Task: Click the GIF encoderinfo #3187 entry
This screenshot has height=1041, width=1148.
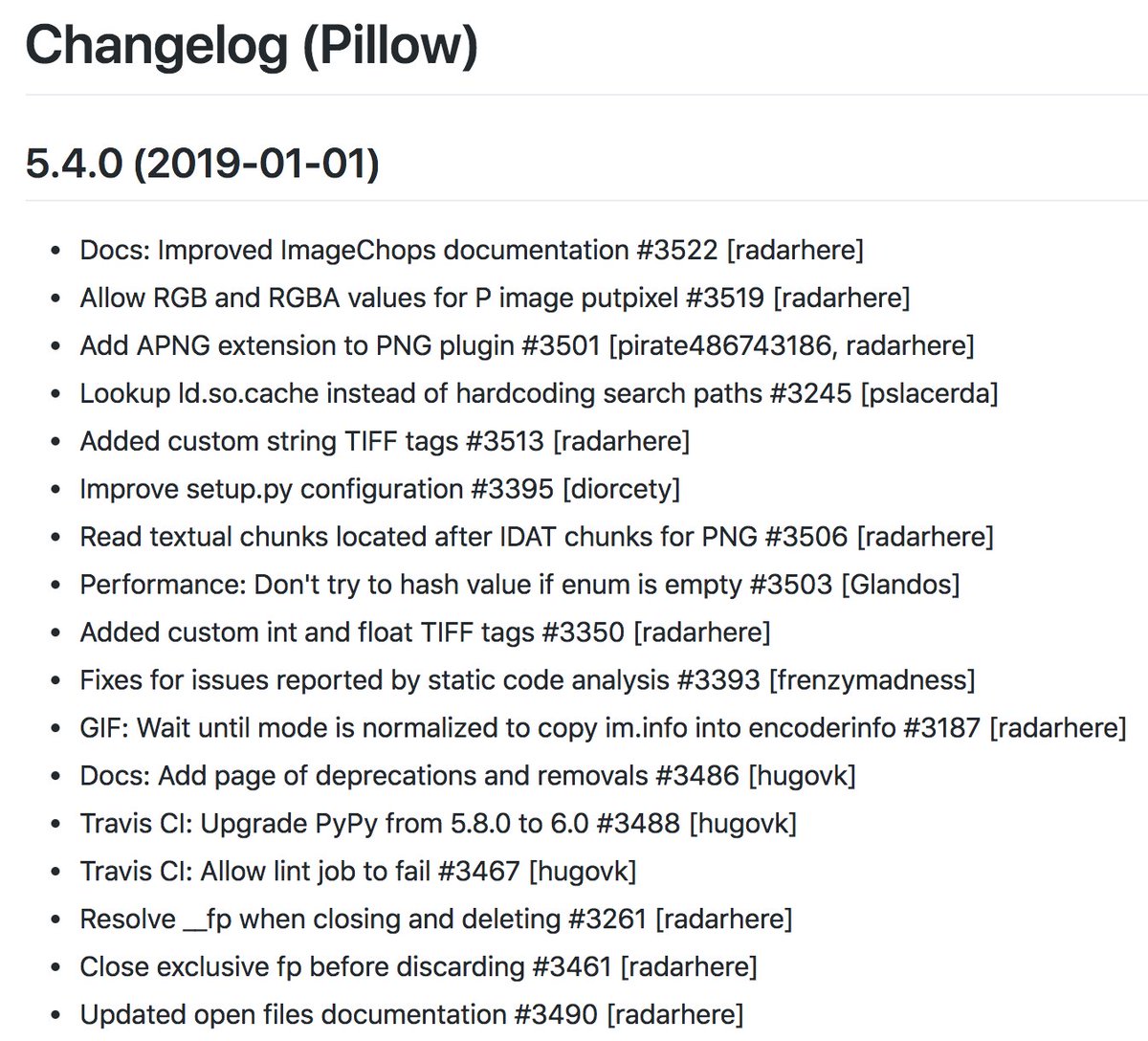Action: coord(603,729)
